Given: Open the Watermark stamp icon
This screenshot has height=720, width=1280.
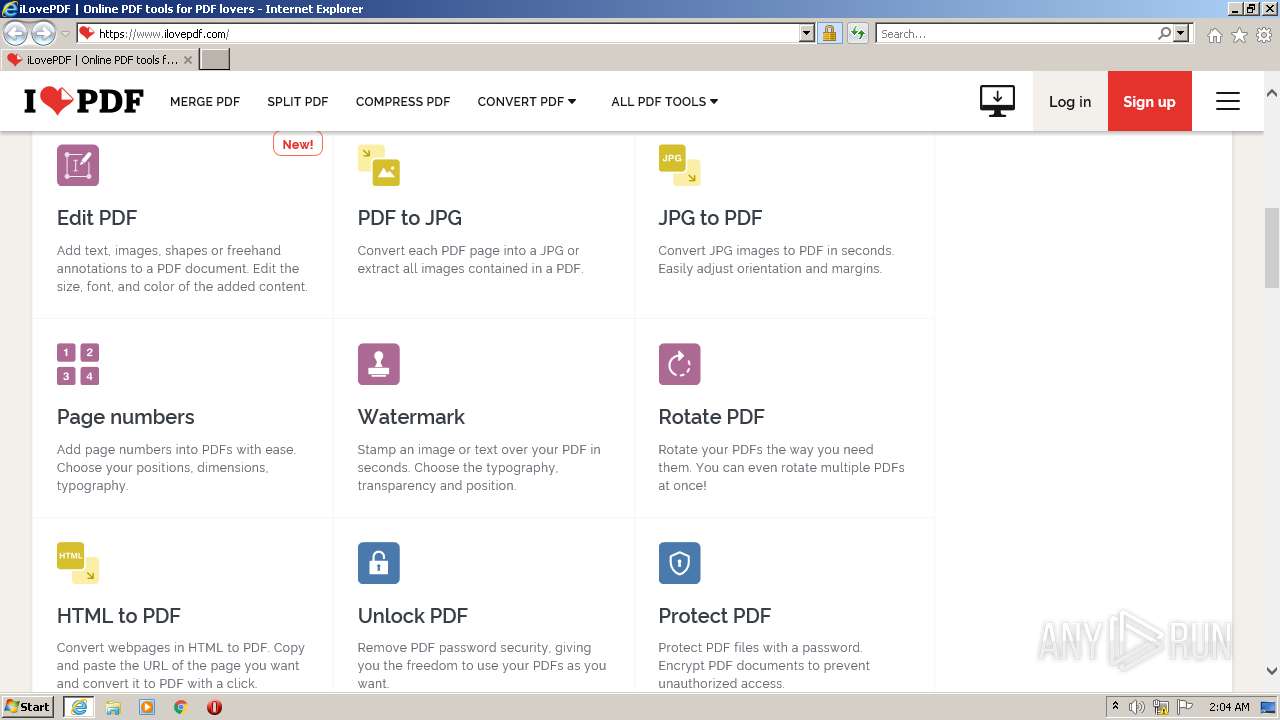Looking at the screenshot, I should 379,364.
